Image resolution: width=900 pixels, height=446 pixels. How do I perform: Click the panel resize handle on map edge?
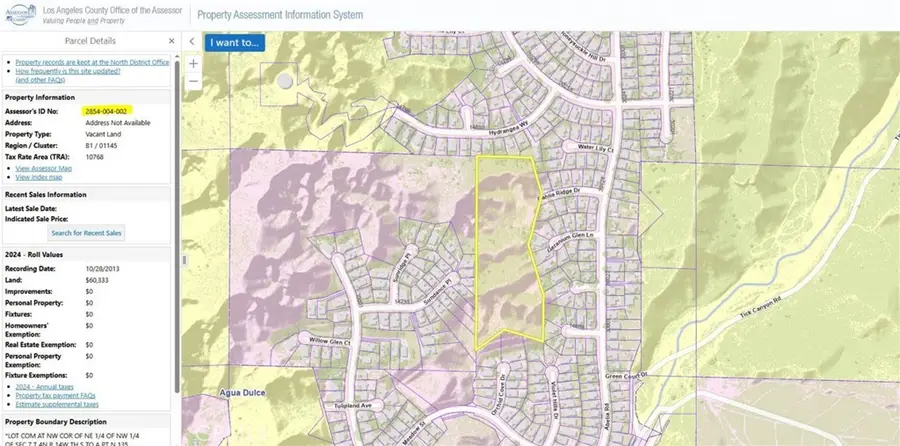(184, 260)
